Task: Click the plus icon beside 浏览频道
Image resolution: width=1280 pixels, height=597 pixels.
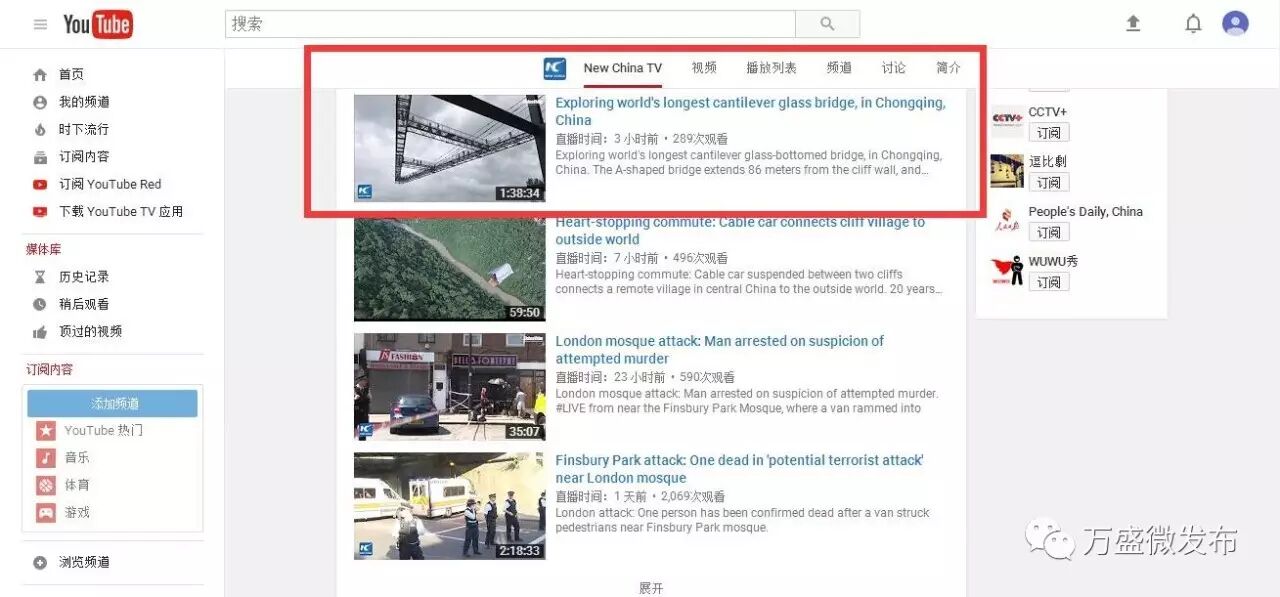Action: 40,563
